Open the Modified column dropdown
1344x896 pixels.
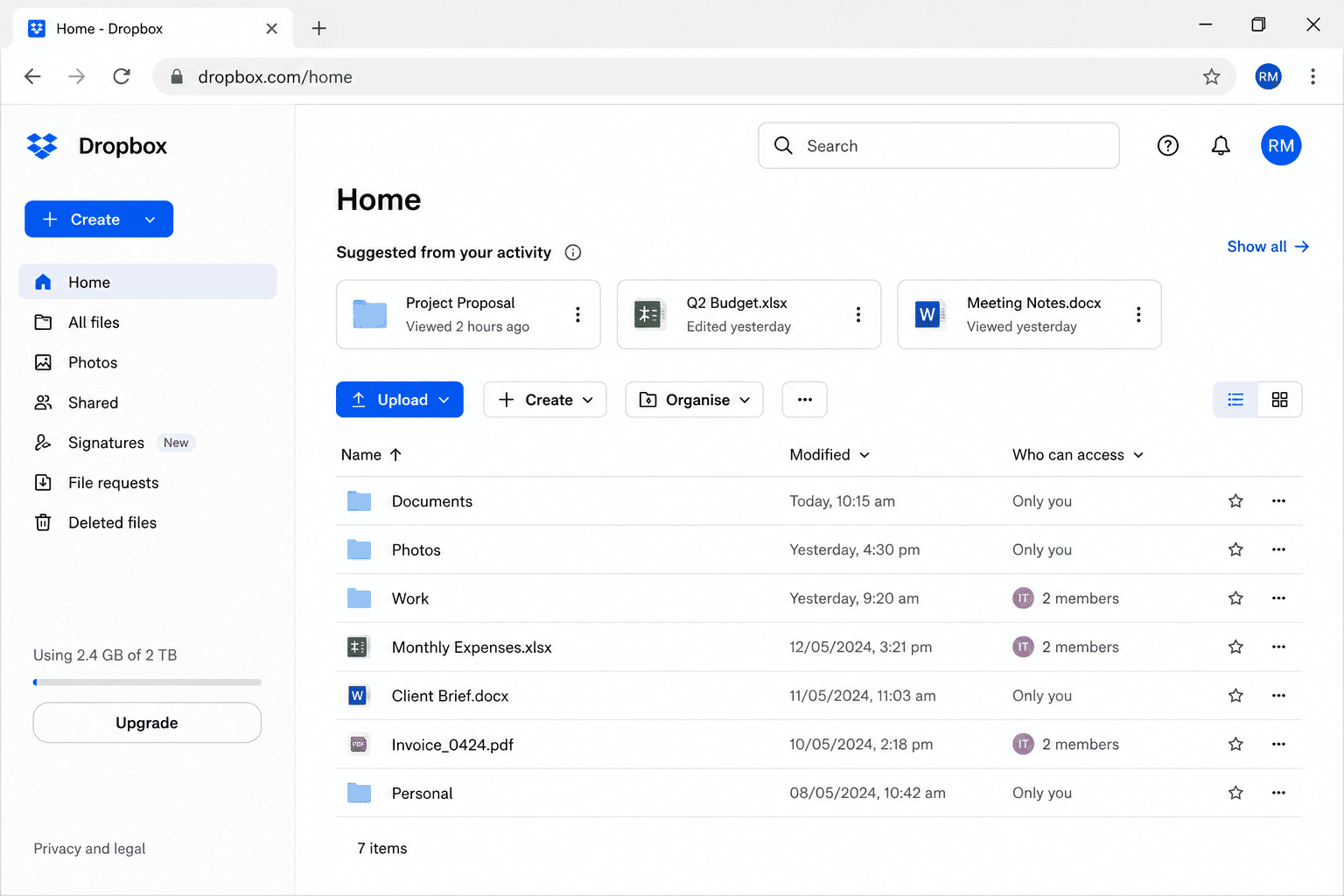pyautogui.click(x=829, y=455)
